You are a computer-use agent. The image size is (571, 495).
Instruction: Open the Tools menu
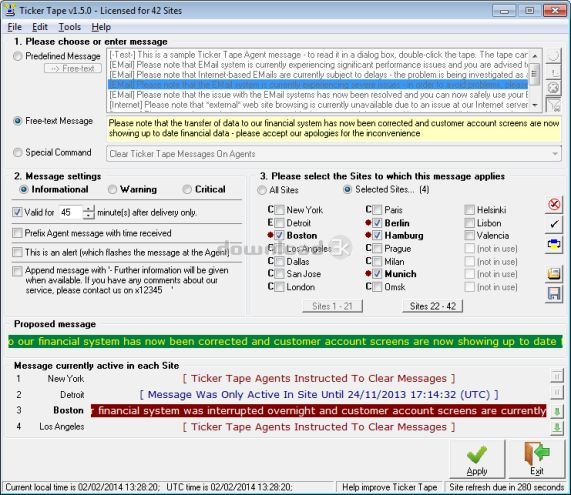70,27
